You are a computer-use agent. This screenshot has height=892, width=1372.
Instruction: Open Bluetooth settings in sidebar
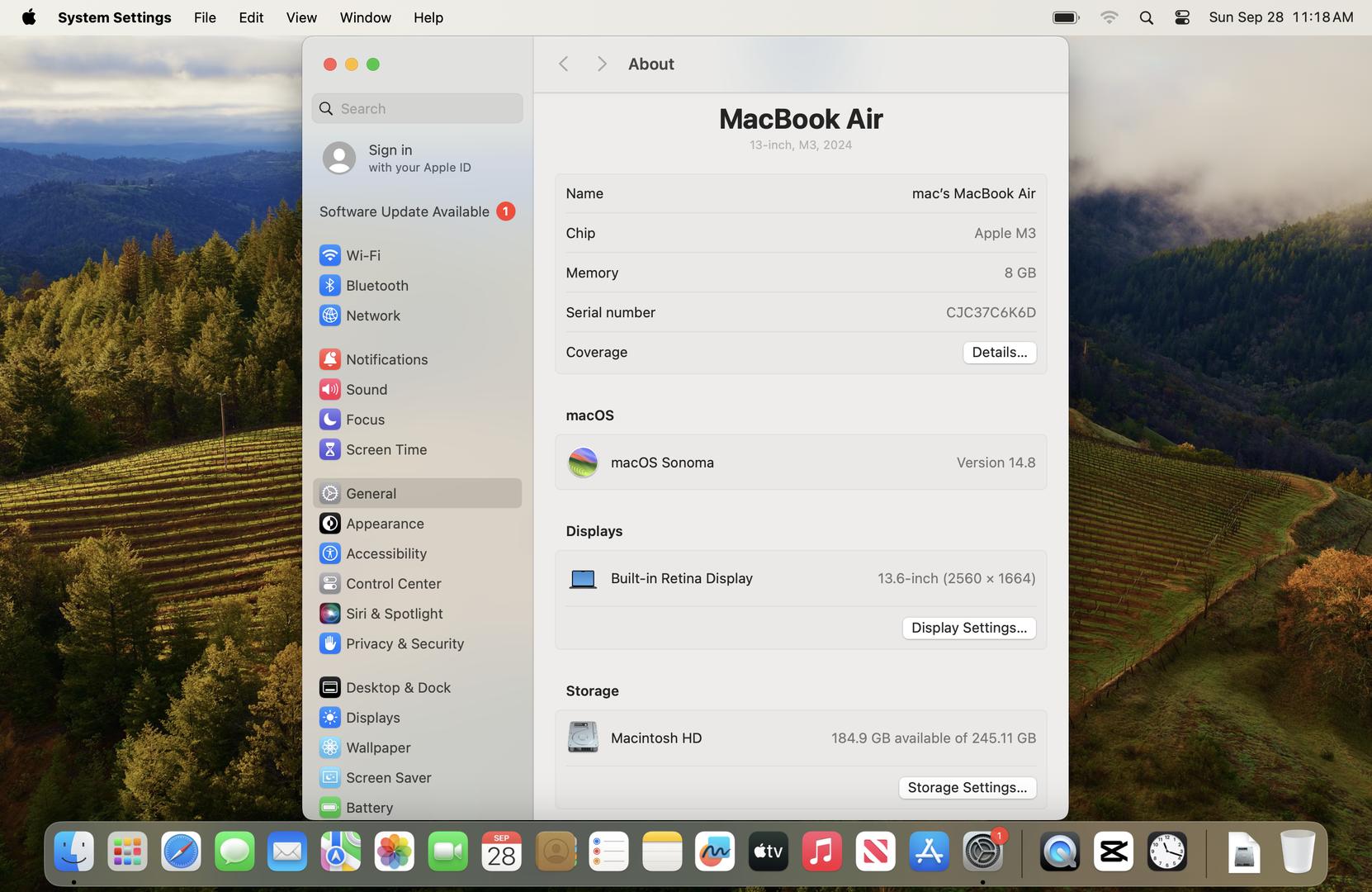pos(417,285)
